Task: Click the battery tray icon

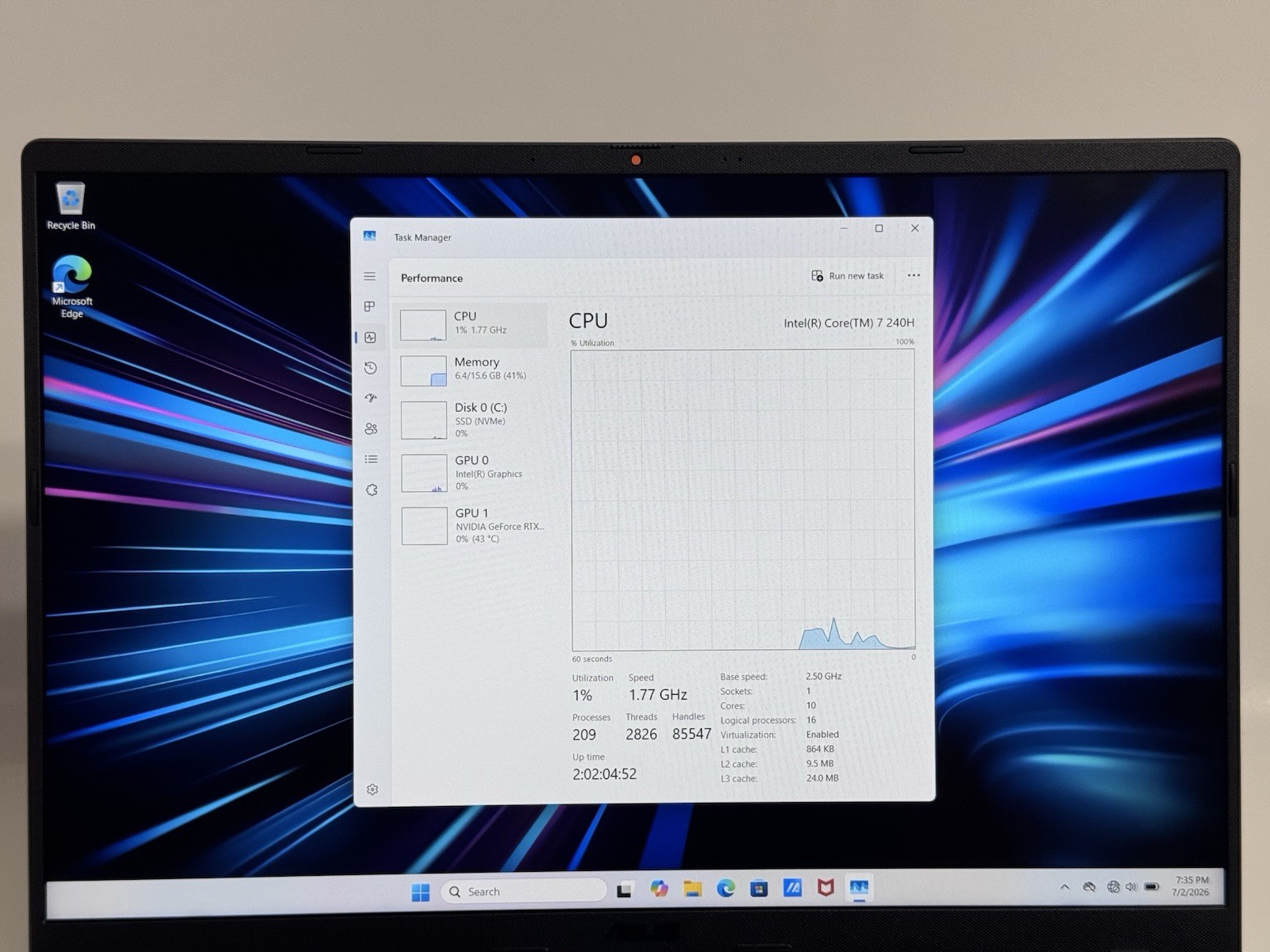Action: tap(1152, 886)
